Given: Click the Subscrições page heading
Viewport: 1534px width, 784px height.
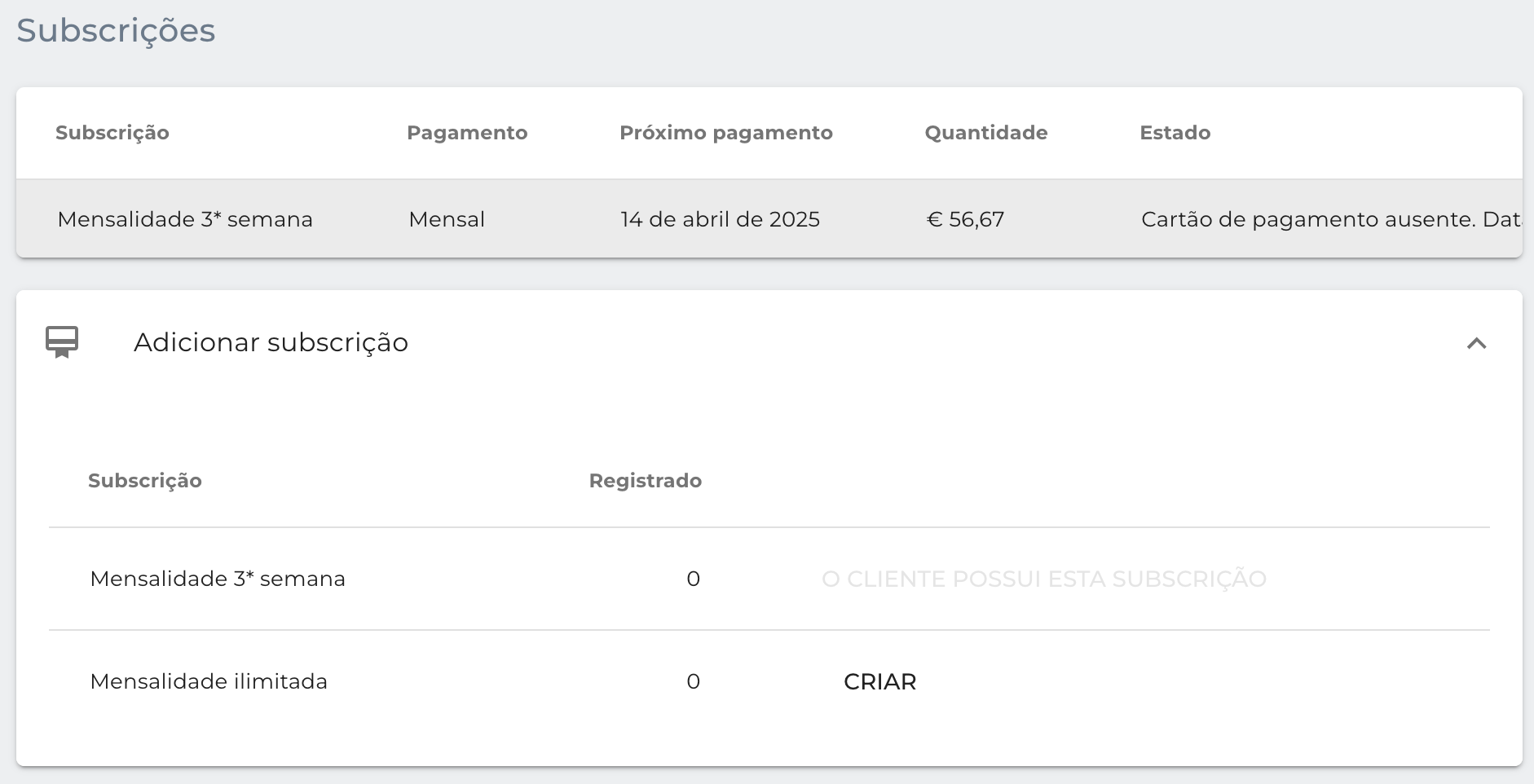Looking at the screenshot, I should (116, 31).
